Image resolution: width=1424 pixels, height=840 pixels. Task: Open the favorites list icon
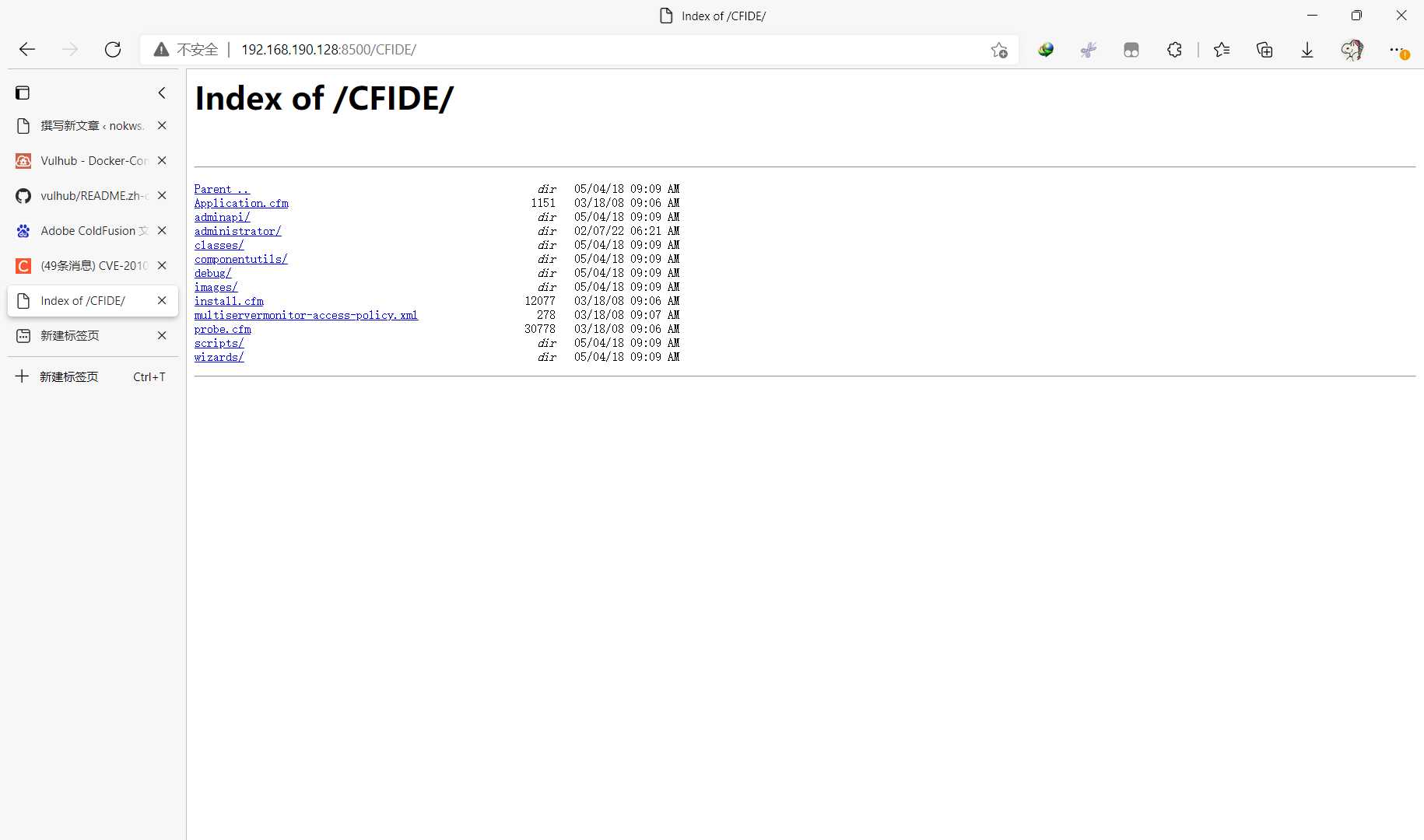coord(1222,50)
